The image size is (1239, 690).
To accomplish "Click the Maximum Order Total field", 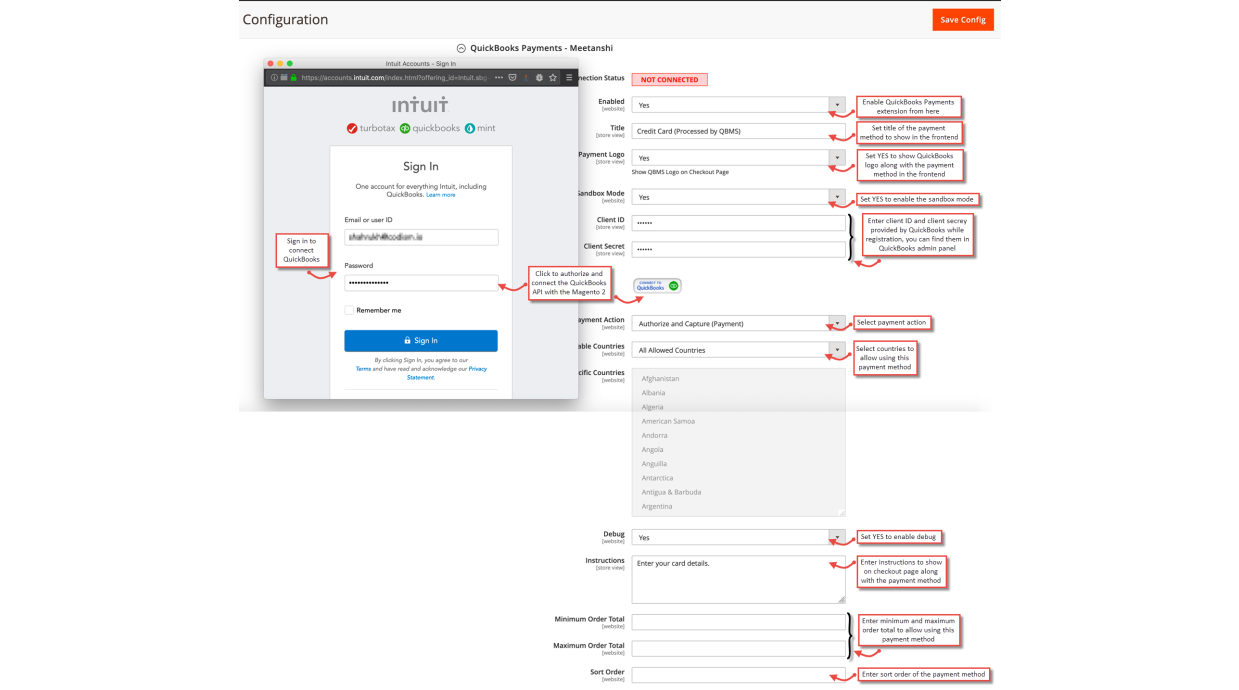I will pyautogui.click(x=739, y=648).
